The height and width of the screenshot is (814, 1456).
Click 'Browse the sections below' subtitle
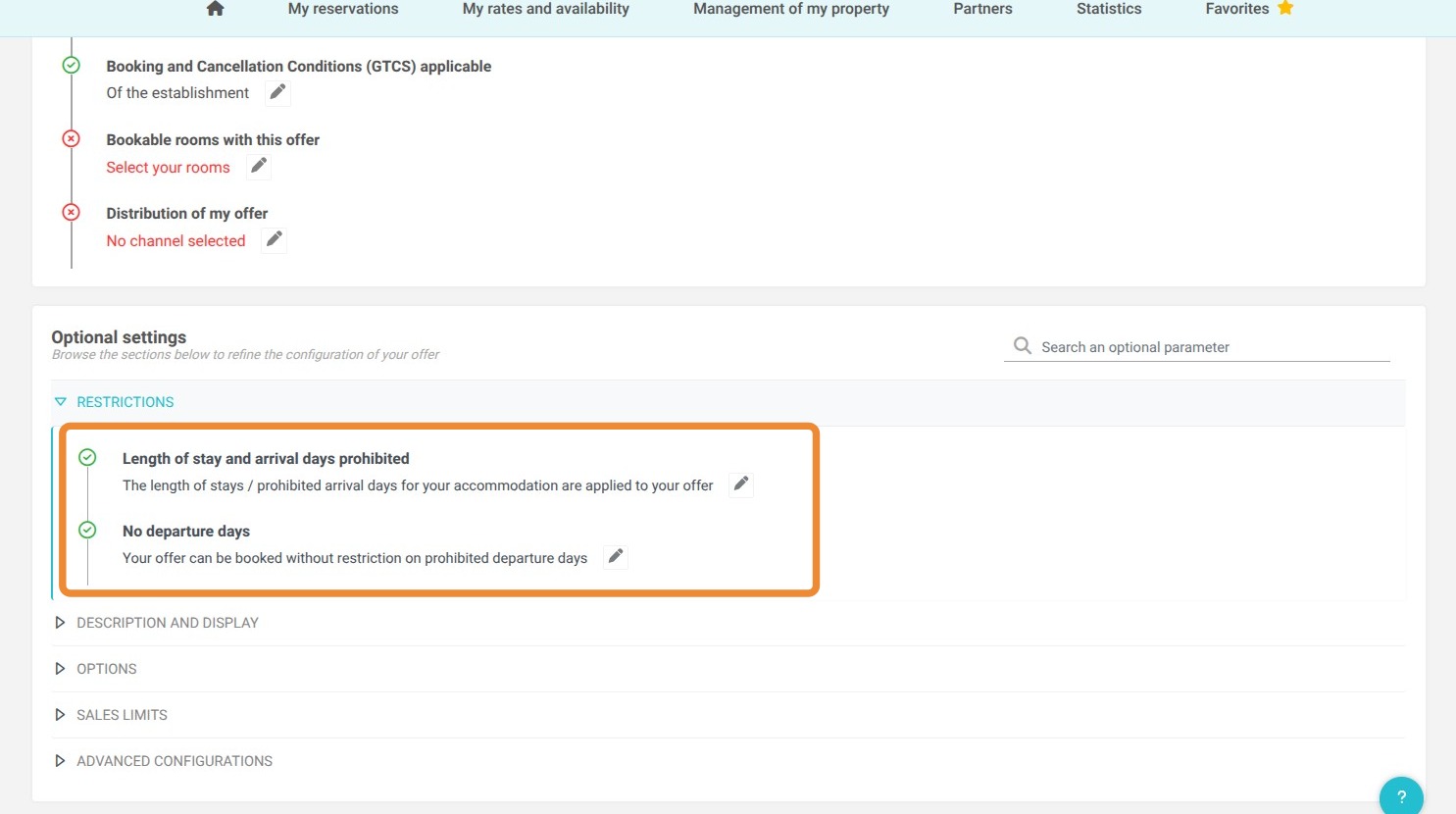coord(245,355)
